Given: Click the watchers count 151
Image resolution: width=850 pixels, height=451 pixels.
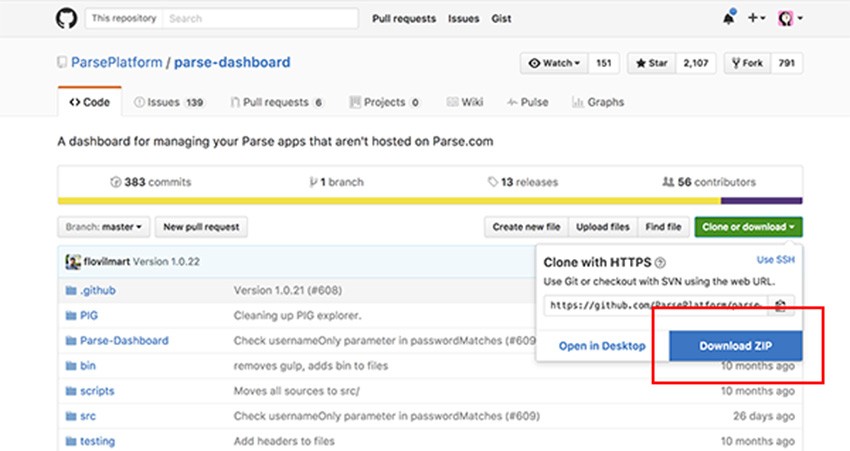Looking at the screenshot, I should click(604, 63).
